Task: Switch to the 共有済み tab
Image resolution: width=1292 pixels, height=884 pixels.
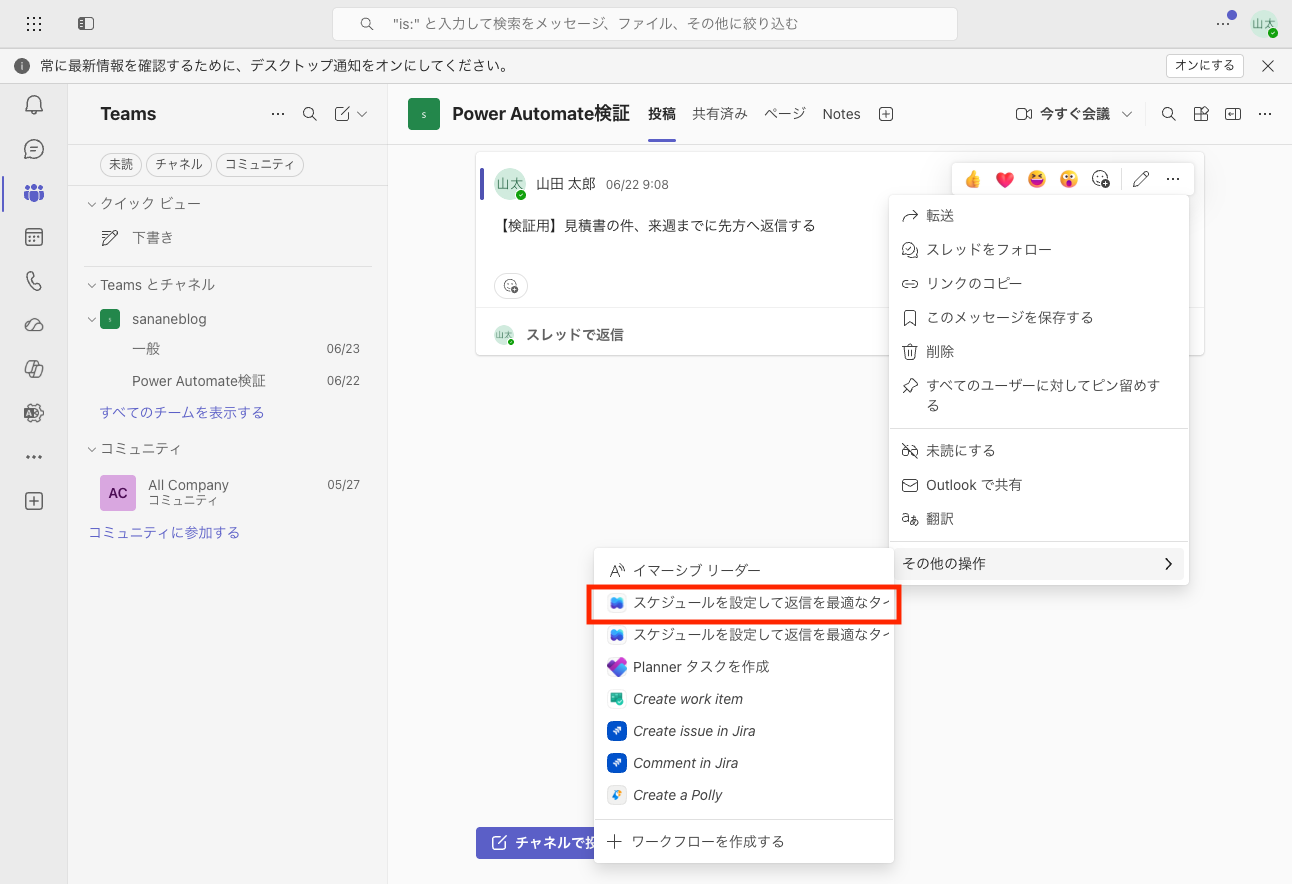Action: point(720,114)
